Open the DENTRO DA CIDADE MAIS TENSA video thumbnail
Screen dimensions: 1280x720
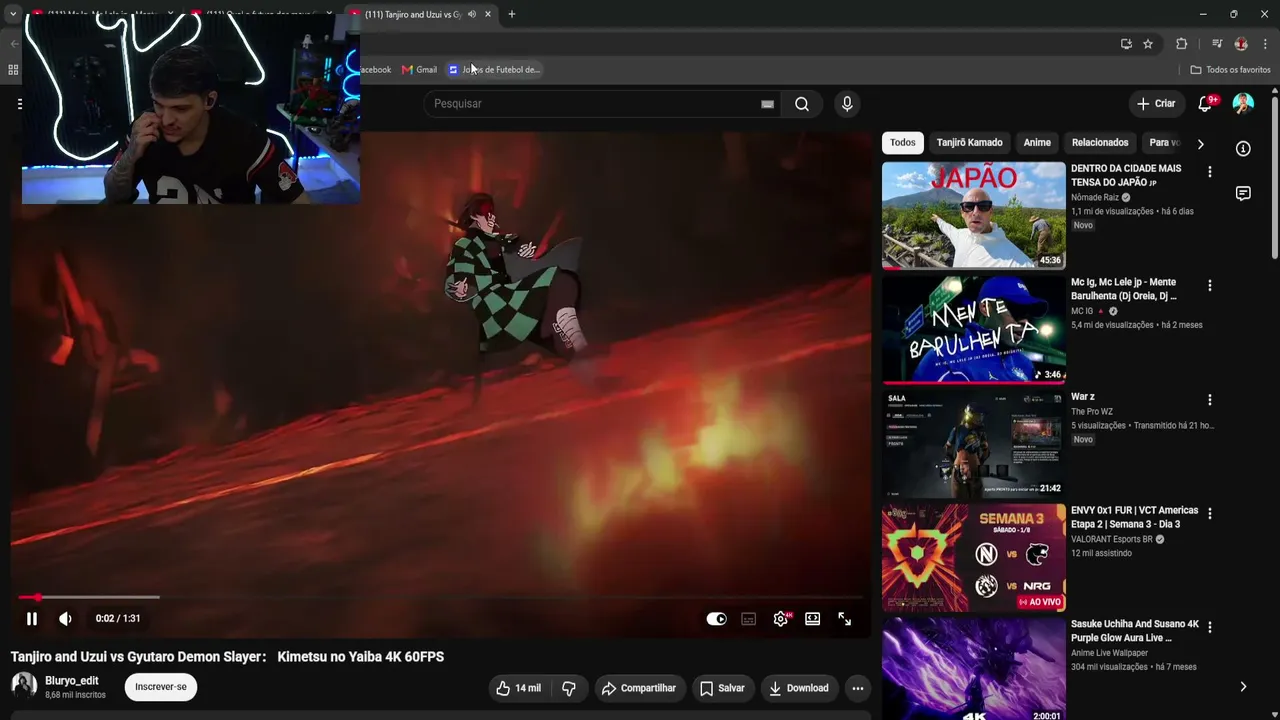click(974, 215)
